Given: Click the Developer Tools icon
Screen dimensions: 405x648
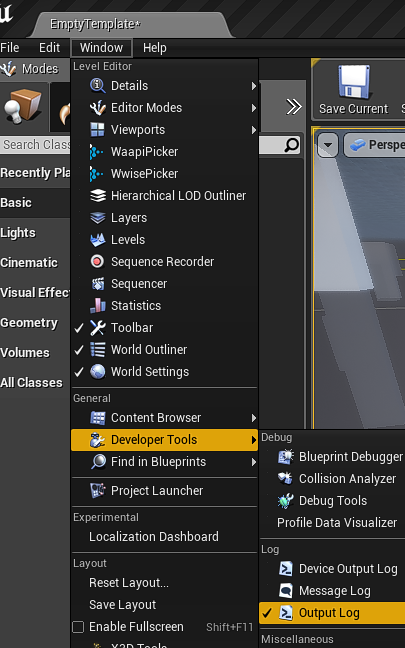Looking at the screenshot, I should click(98, 440).
